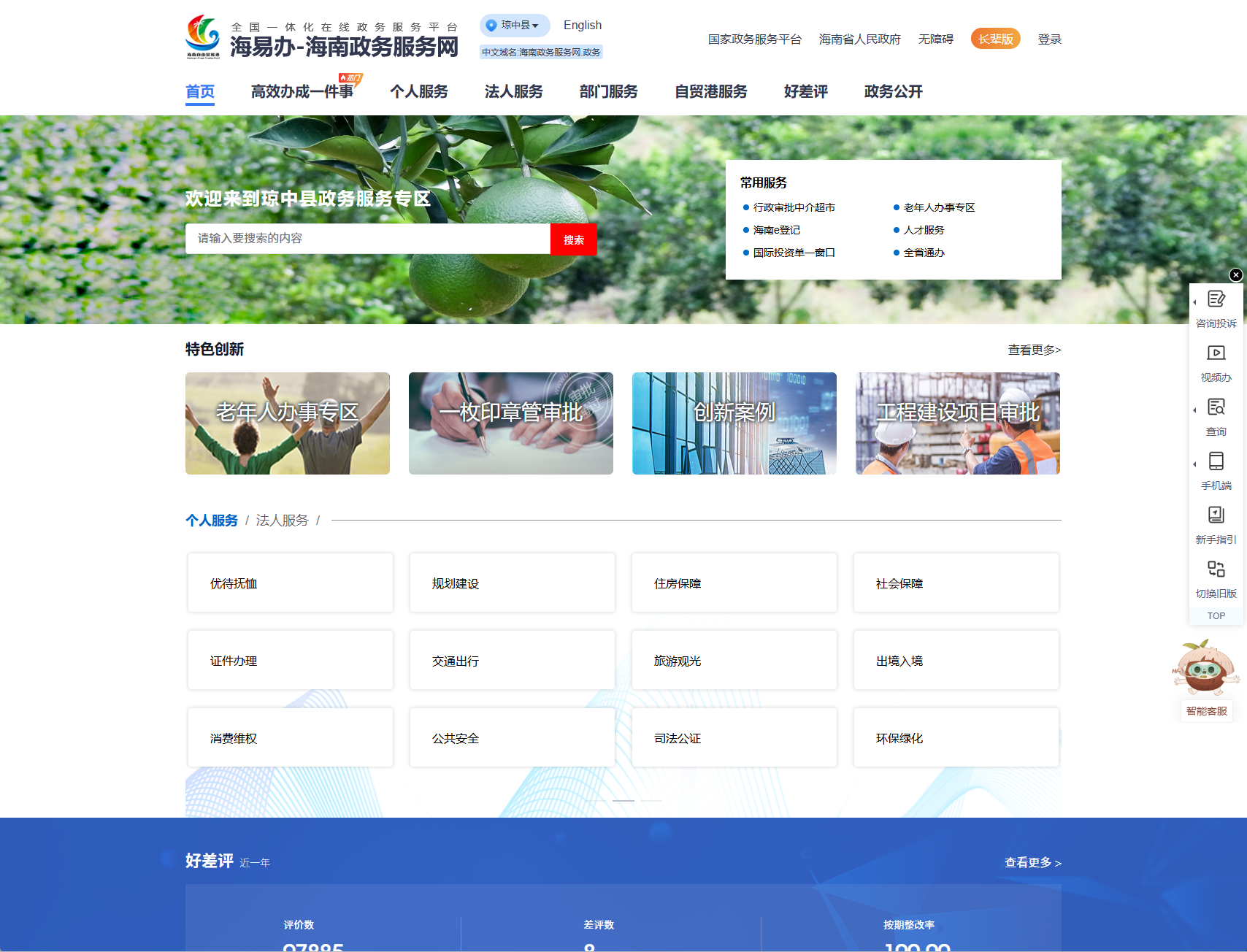
Task: Open 行政审批中介超市 common service
Action: pyautogui.click(x=794, y=207)
